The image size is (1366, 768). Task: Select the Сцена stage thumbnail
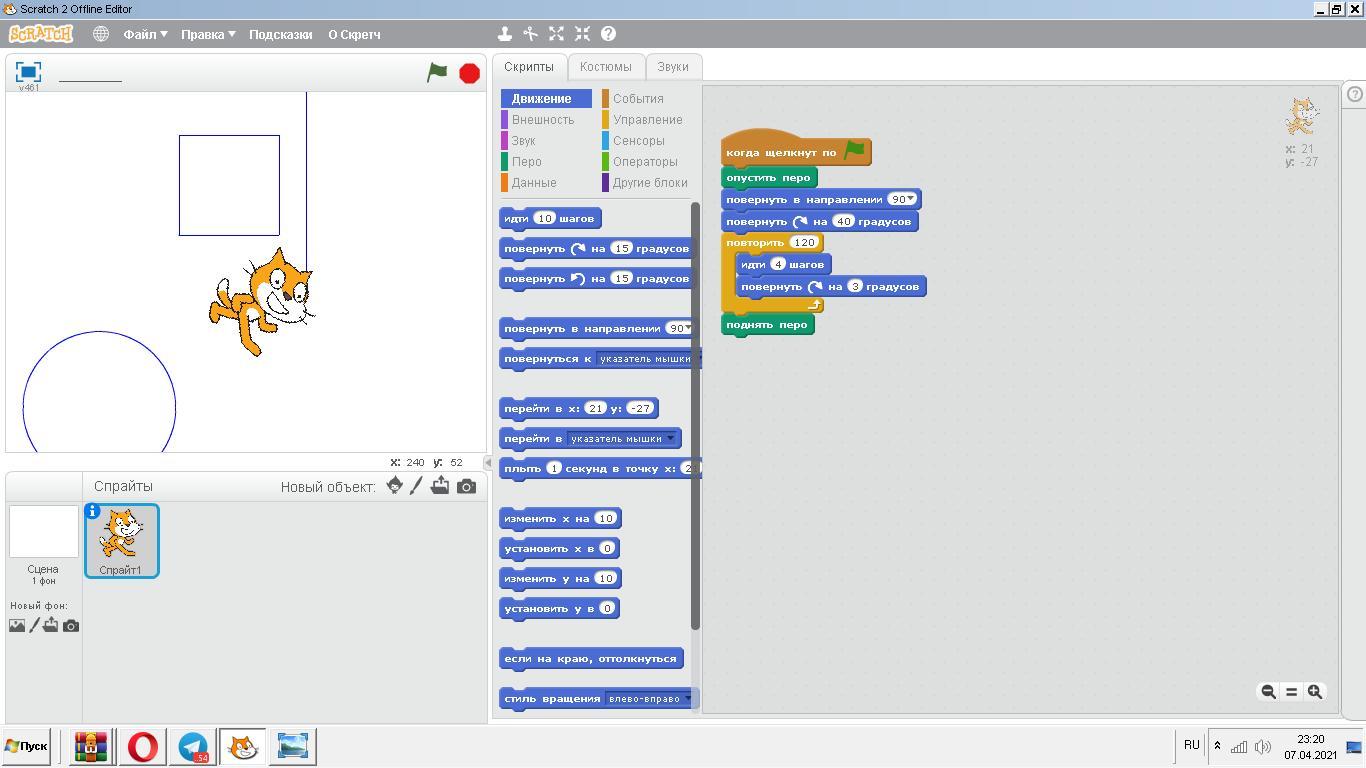(43, 540)
